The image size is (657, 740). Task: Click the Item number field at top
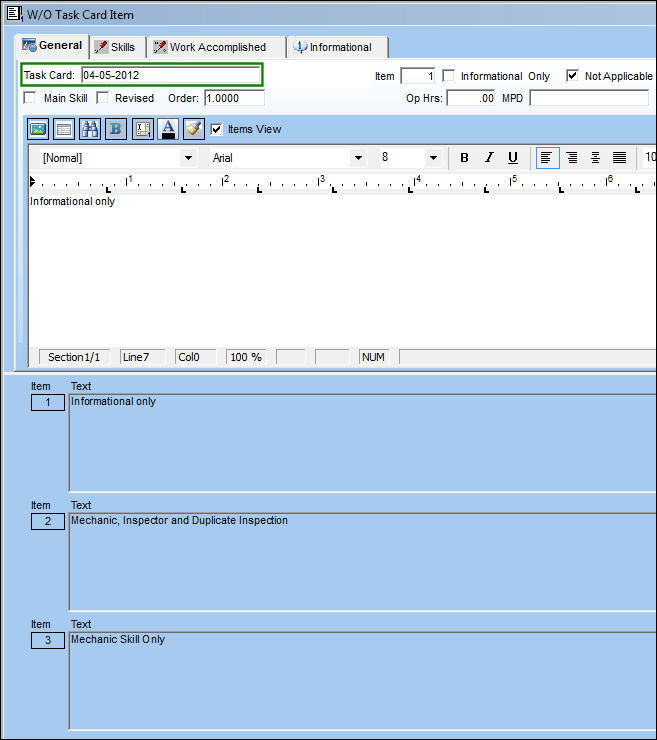click(417, 76)
